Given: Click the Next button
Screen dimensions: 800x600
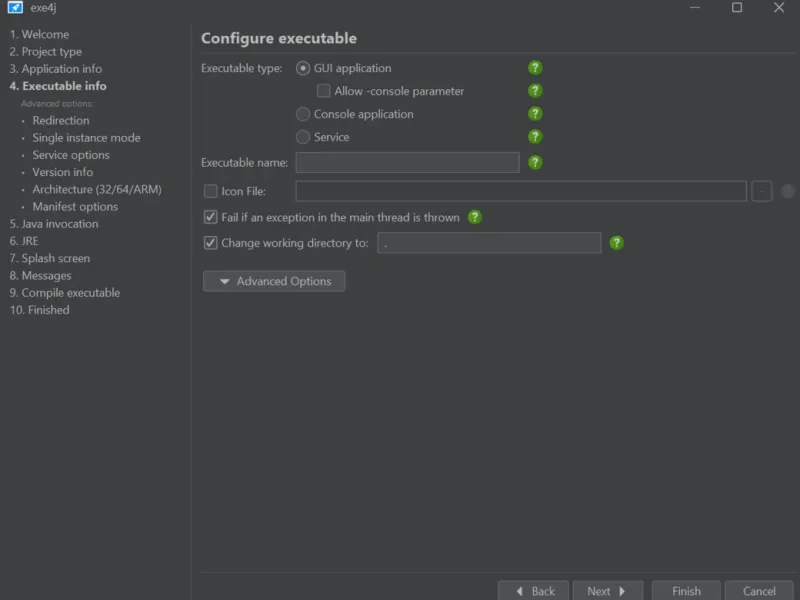Looking at the screenshot, I should (x=608, y=591).
